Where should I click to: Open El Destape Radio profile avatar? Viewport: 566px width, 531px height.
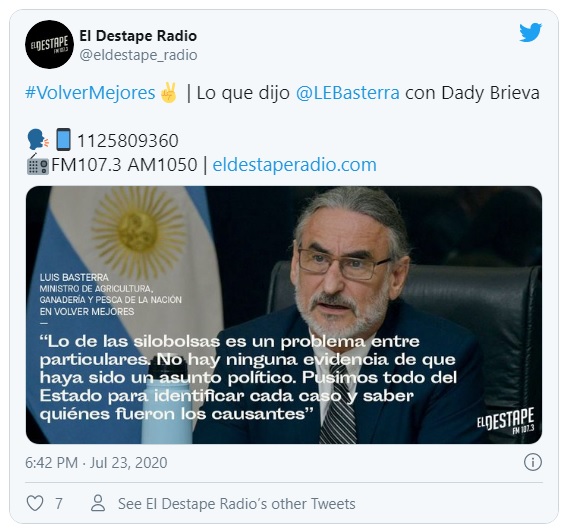pyautogui.click(x=49, y=44)
